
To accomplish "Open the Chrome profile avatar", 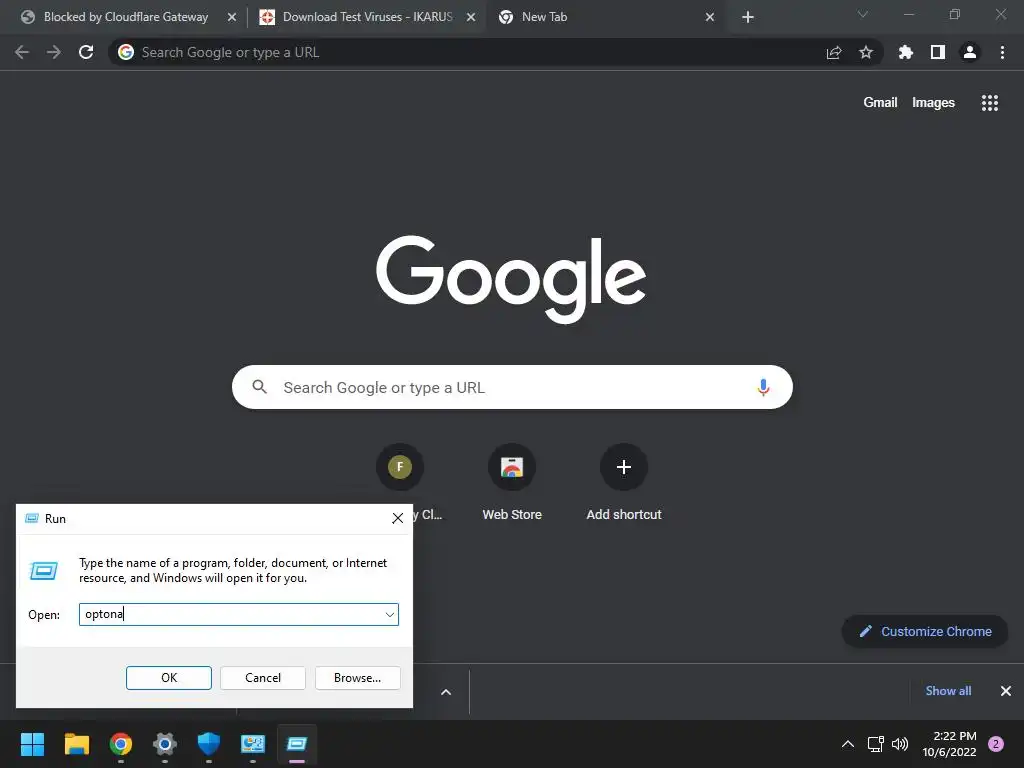I will 970,52.
